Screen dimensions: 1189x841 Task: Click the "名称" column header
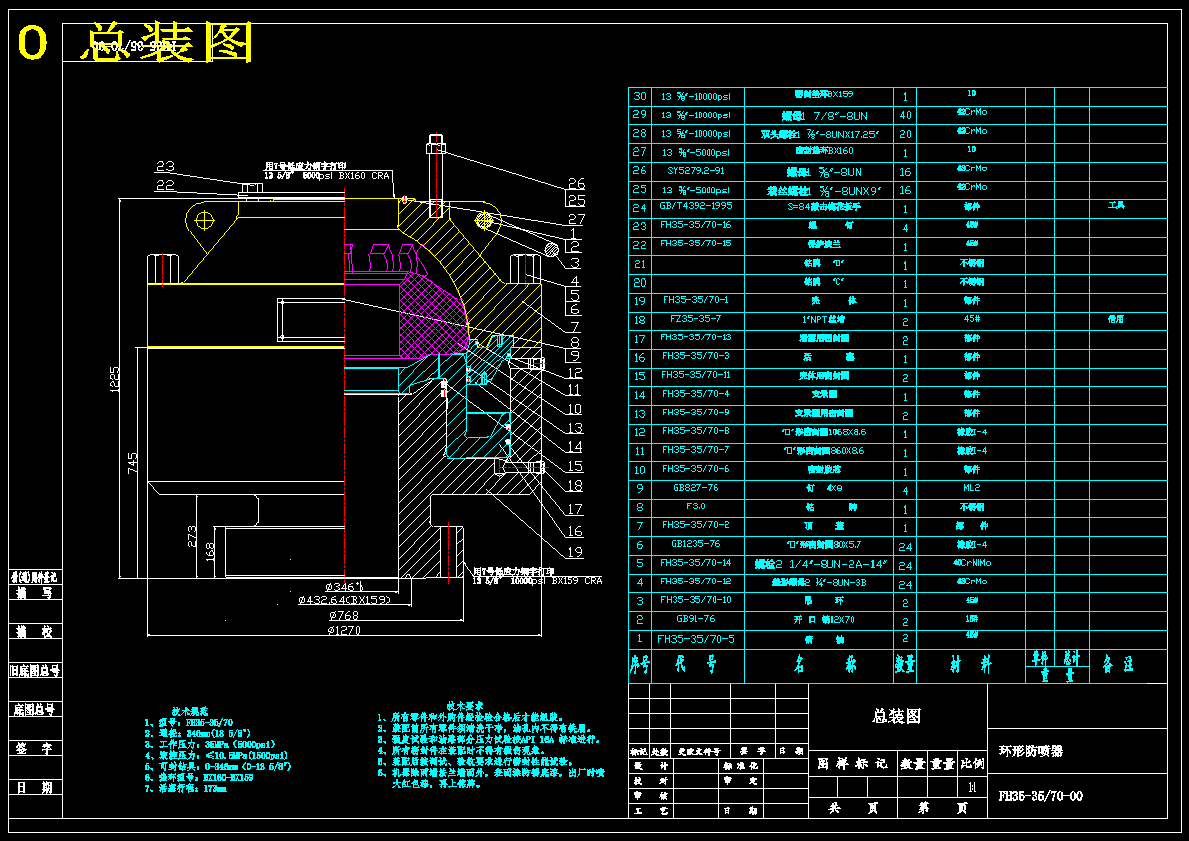tap(826, 665)
